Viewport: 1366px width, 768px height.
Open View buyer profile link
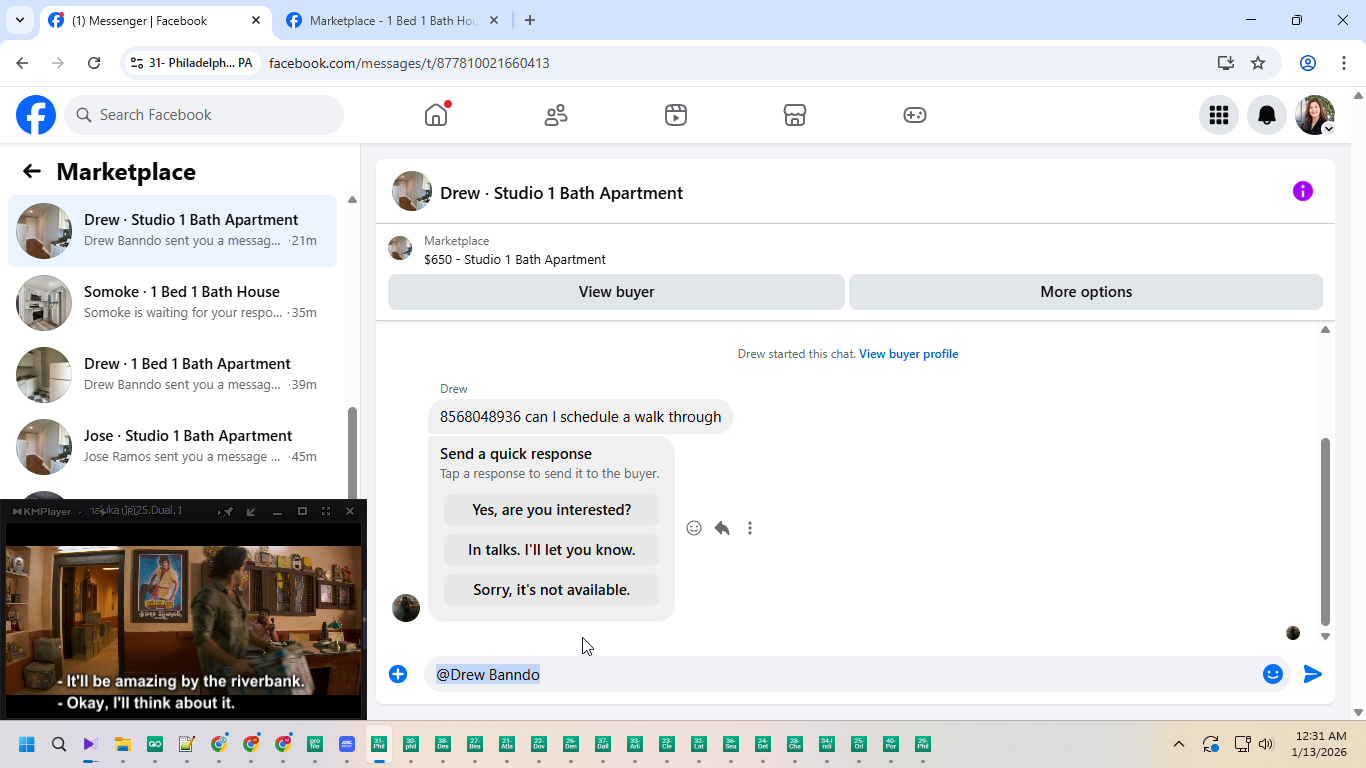(x=908, y=354)
